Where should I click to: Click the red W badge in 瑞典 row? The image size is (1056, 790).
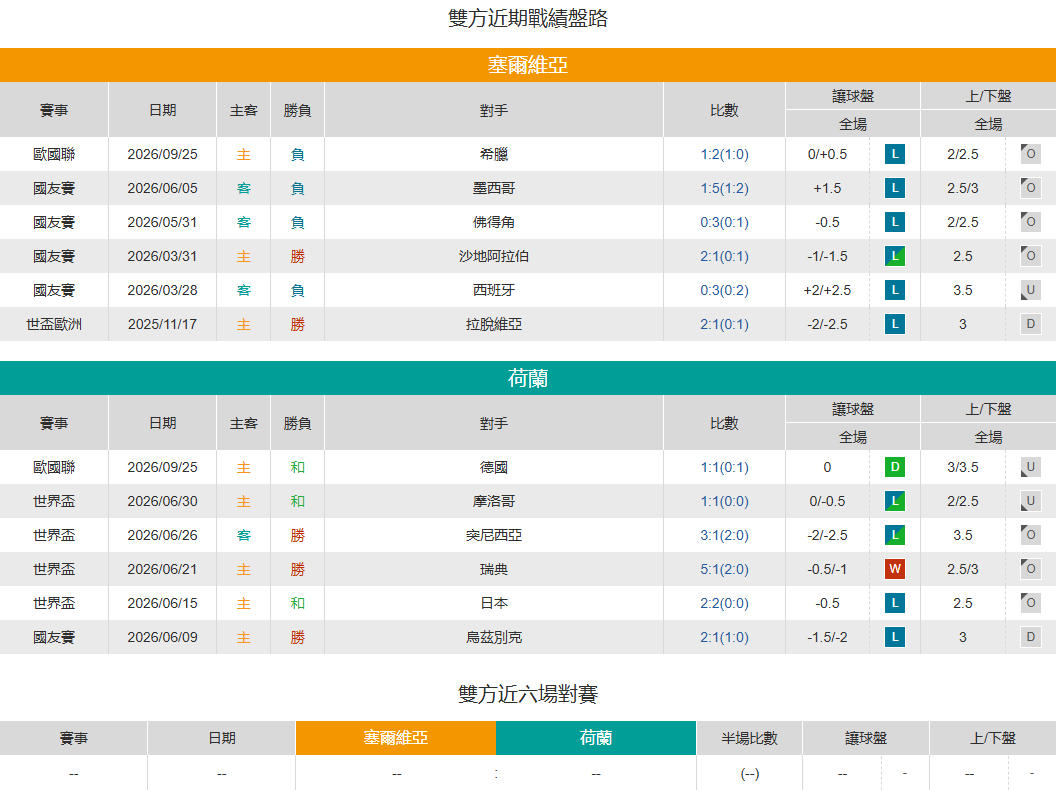894,569
